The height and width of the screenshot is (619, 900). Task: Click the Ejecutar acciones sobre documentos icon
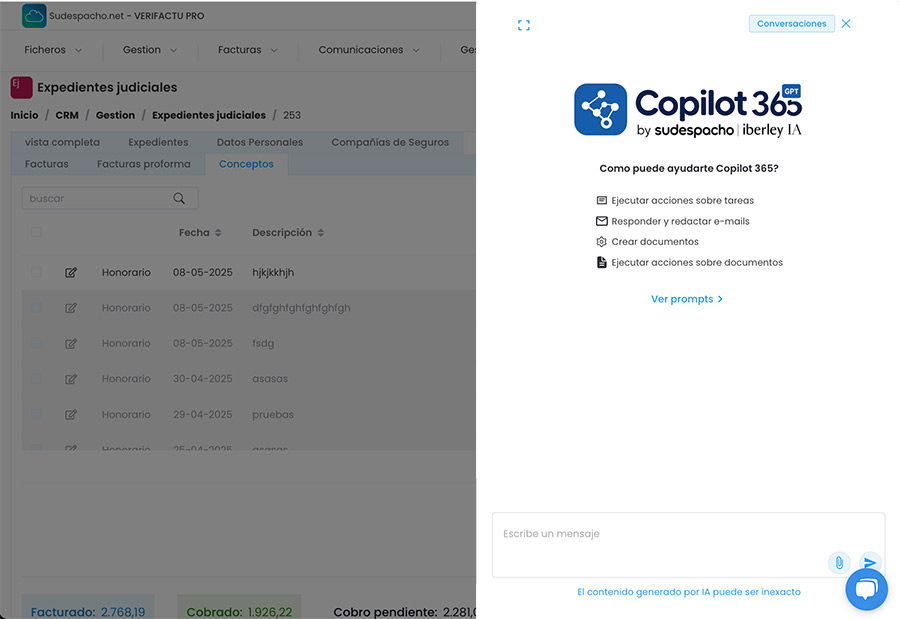[601, 262]
